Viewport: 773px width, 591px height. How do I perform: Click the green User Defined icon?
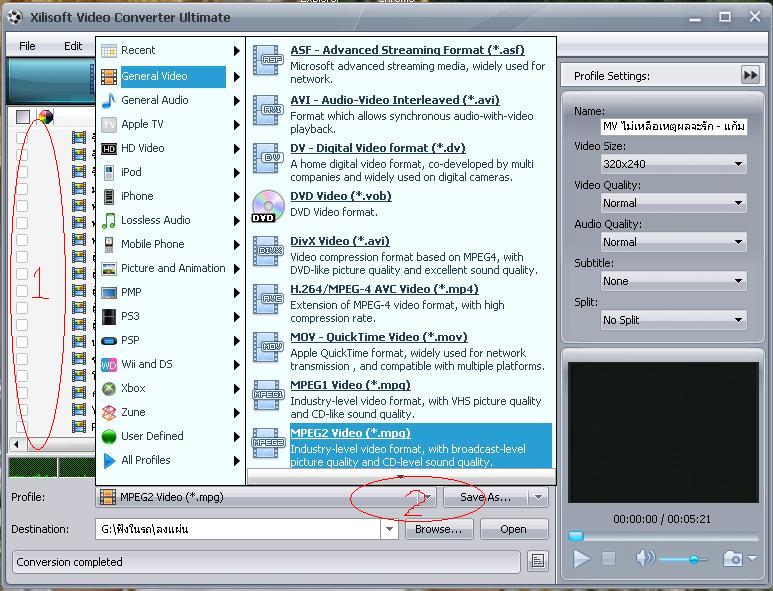108,436
